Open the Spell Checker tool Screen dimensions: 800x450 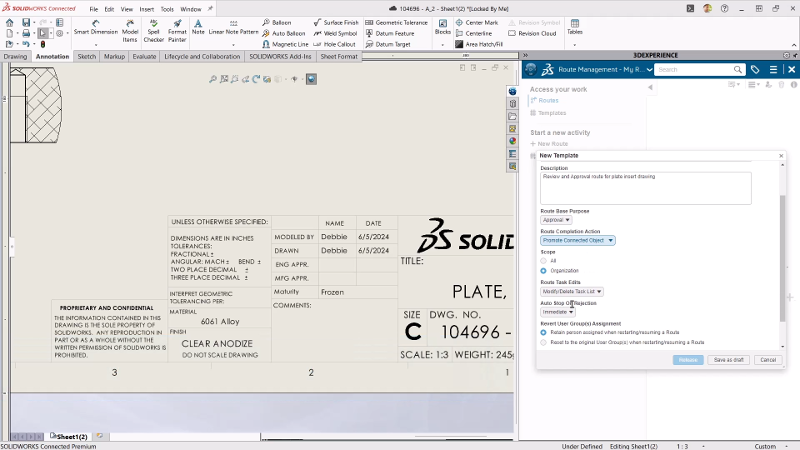(153, 31)
